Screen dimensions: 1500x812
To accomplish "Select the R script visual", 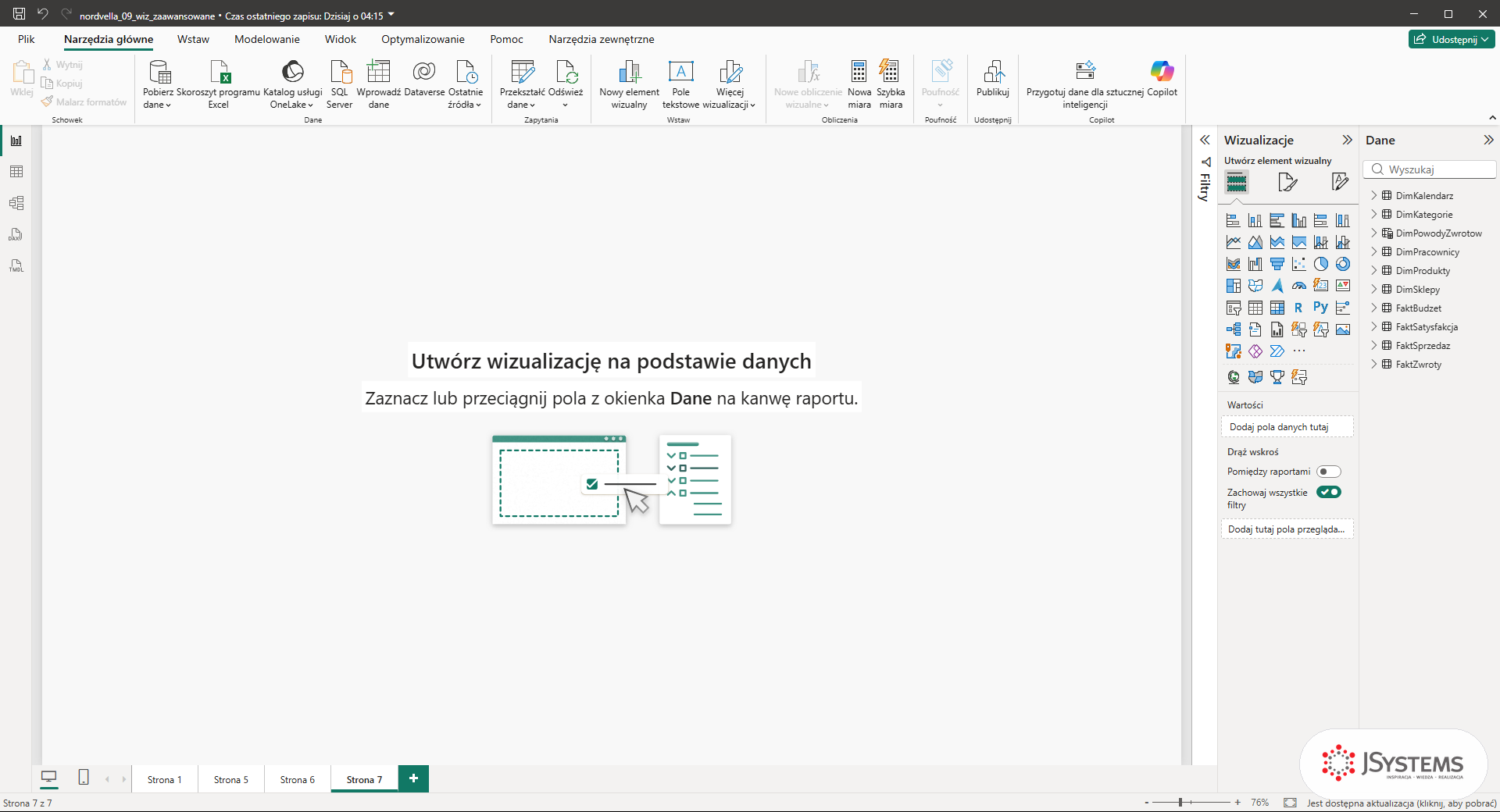I will (x=1299, y=308).
